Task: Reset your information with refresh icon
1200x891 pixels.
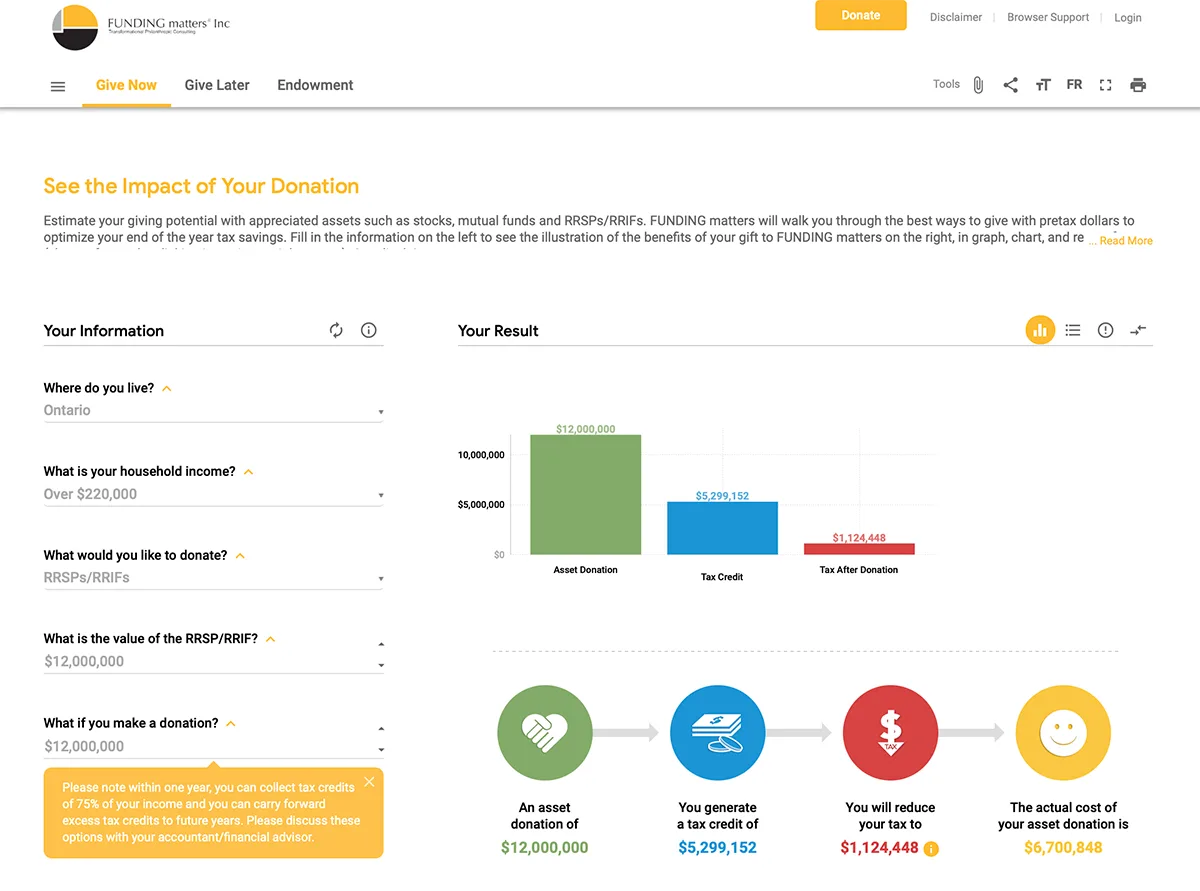Action: tap(336, 330)
